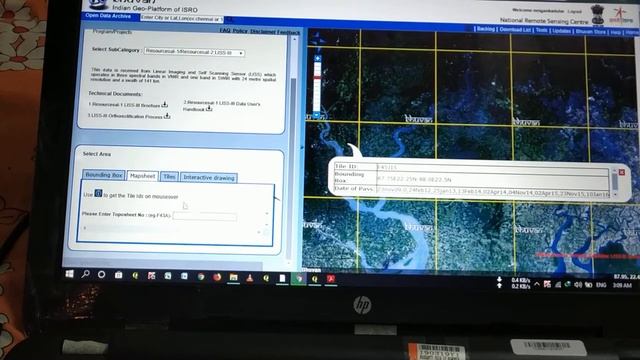Click Backlog link in top menu
Image resolution: width=640 pixels, height=360 pixels.
(486, 29)
